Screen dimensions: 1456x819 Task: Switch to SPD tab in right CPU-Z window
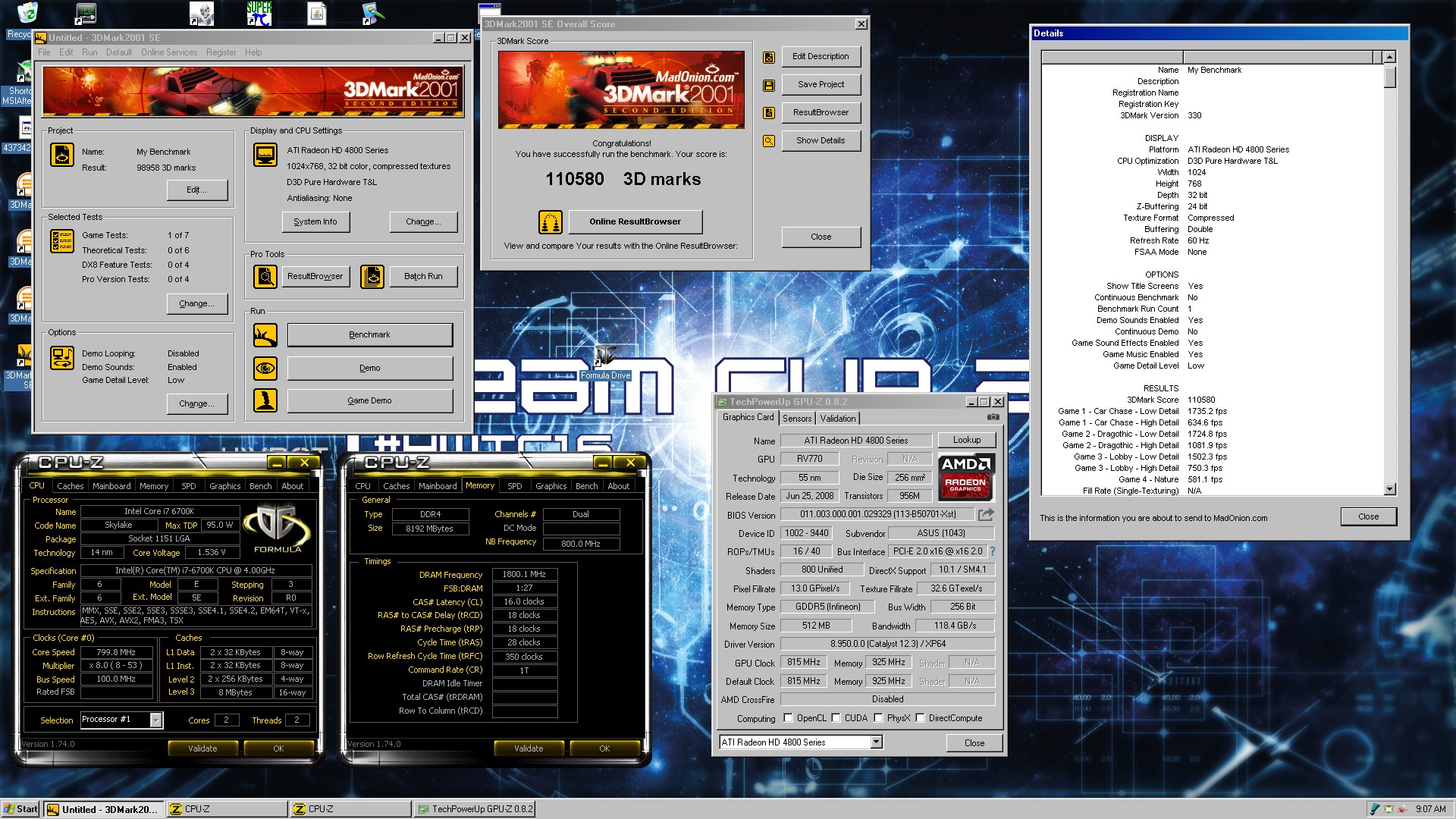click(515, 486)
